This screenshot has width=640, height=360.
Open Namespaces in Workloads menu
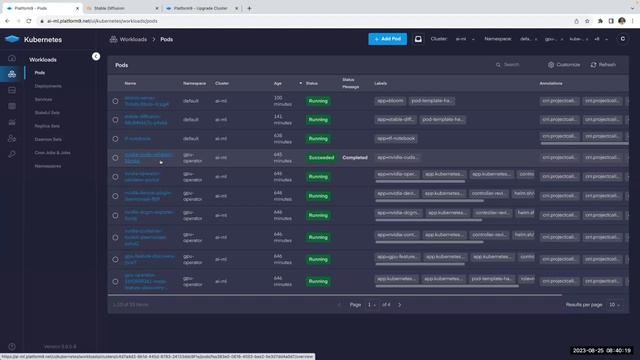click(48, 166)
